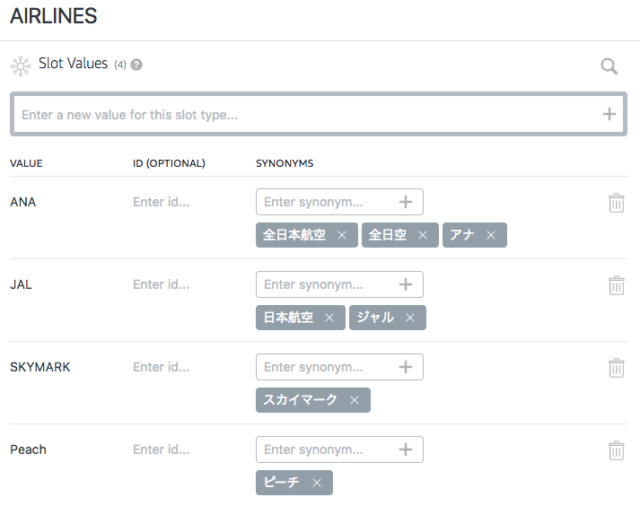Click the 日本航空 synonym chip text
Screen dimensions: 640x532
click(x=288, y=317)
